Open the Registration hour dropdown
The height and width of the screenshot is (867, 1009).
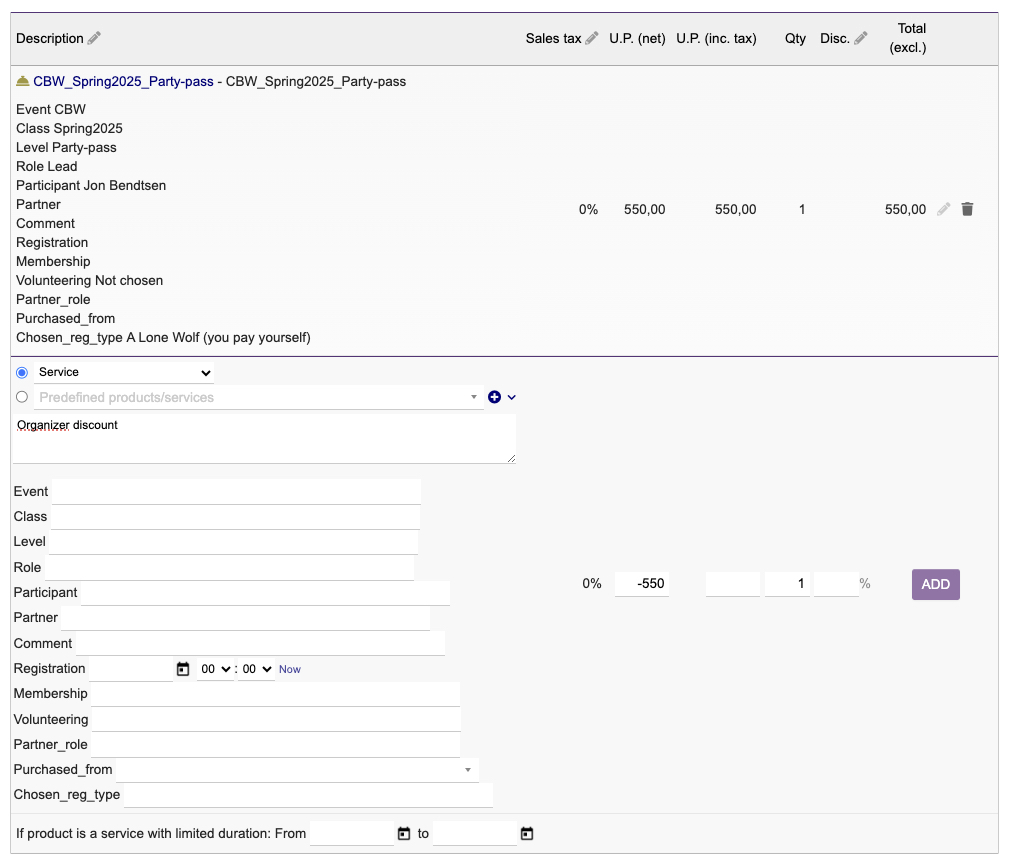point(215,669)
